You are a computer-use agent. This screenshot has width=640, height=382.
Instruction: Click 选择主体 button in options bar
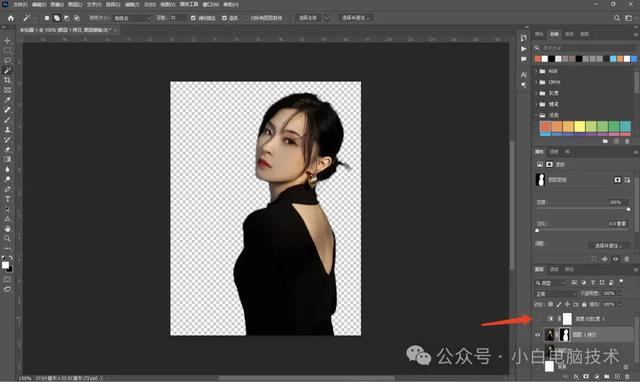pyautogui.click(x=308, y=18)
